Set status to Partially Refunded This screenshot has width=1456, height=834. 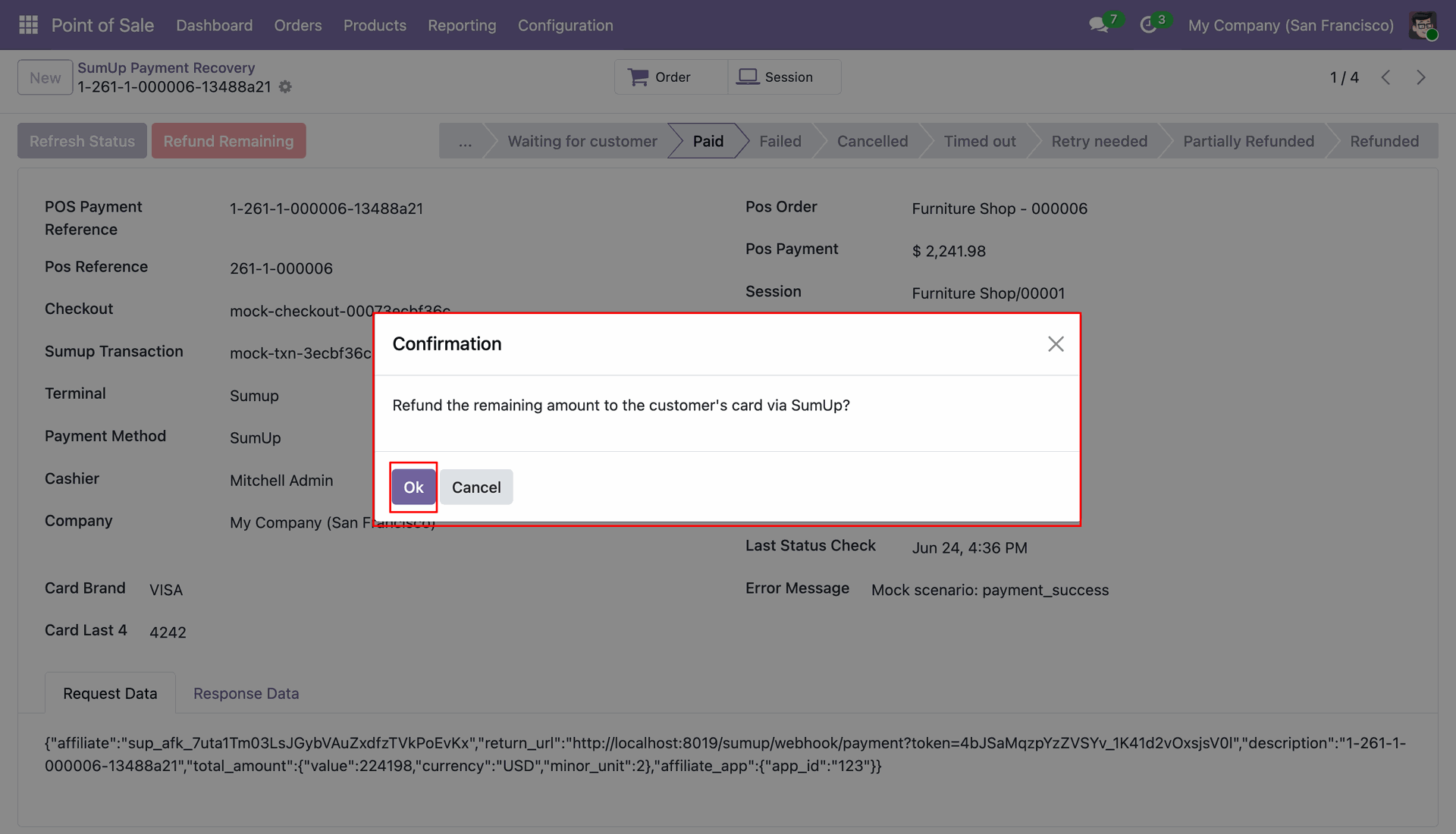coord(1248,141)
